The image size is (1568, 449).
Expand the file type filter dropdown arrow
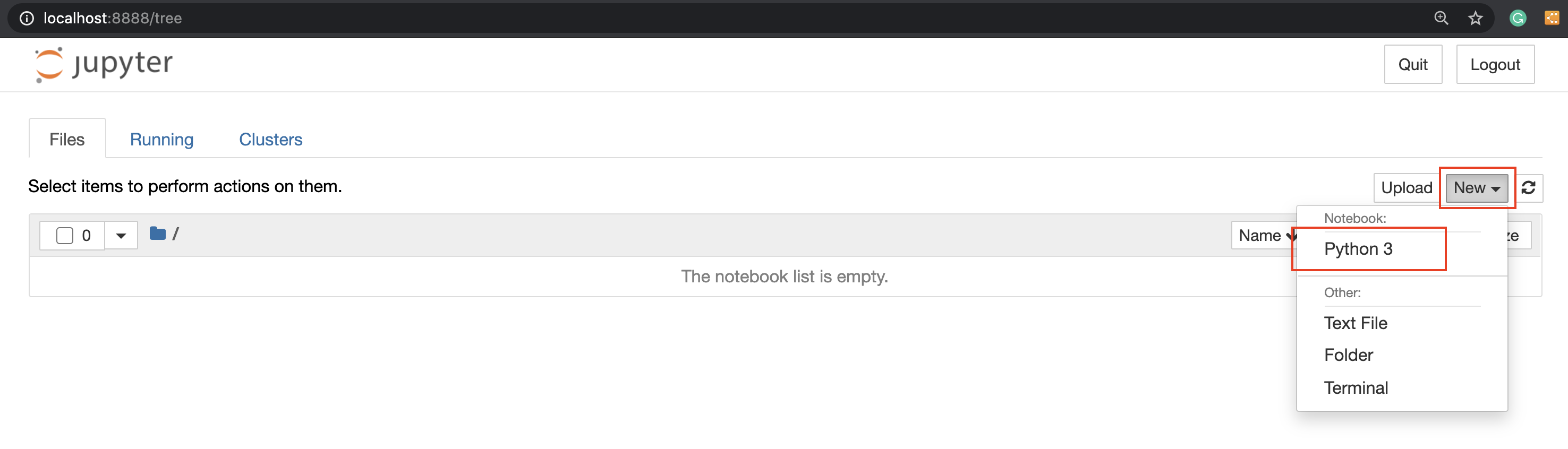(121, 235)
